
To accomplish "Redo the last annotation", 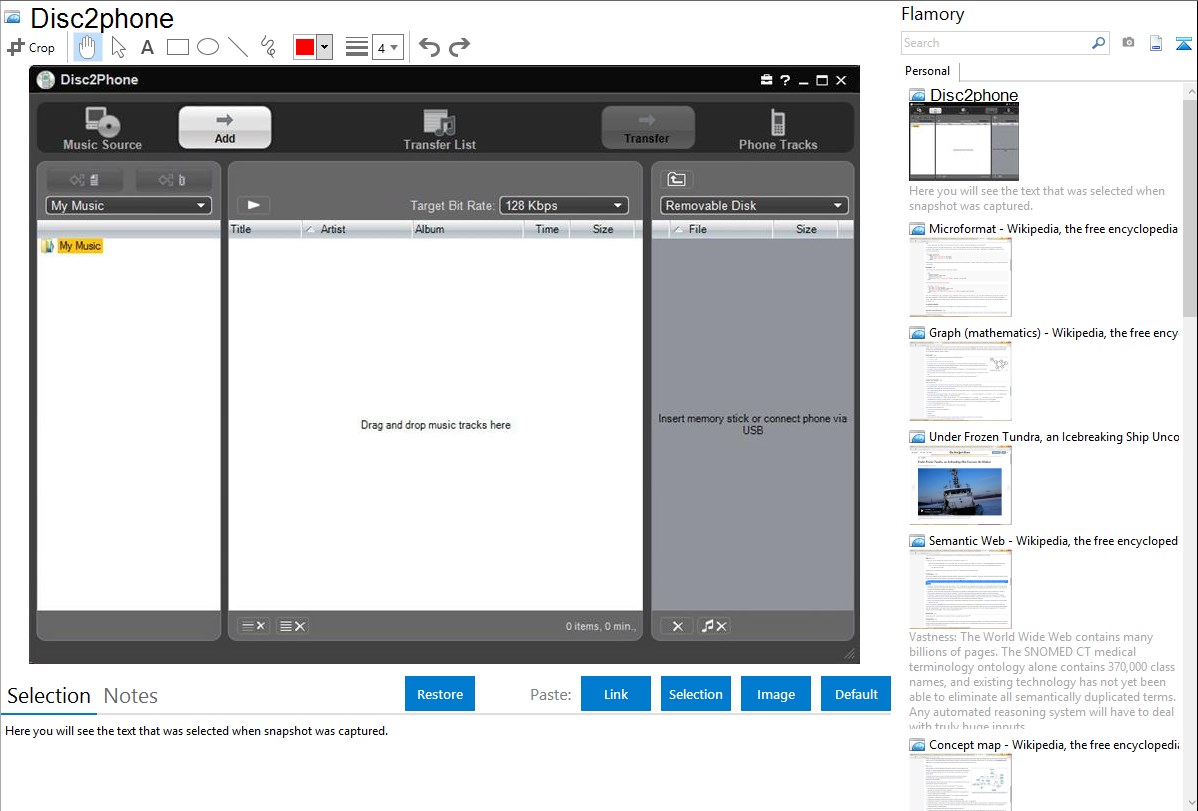I will point(459,47).
